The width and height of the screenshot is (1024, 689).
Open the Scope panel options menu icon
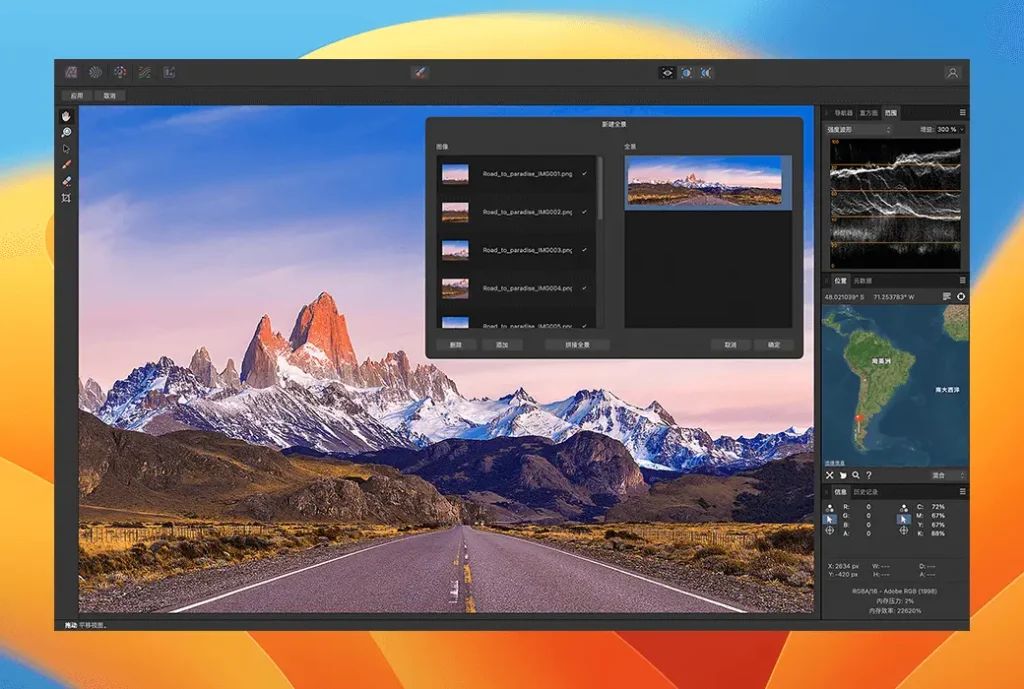(962, 113)
